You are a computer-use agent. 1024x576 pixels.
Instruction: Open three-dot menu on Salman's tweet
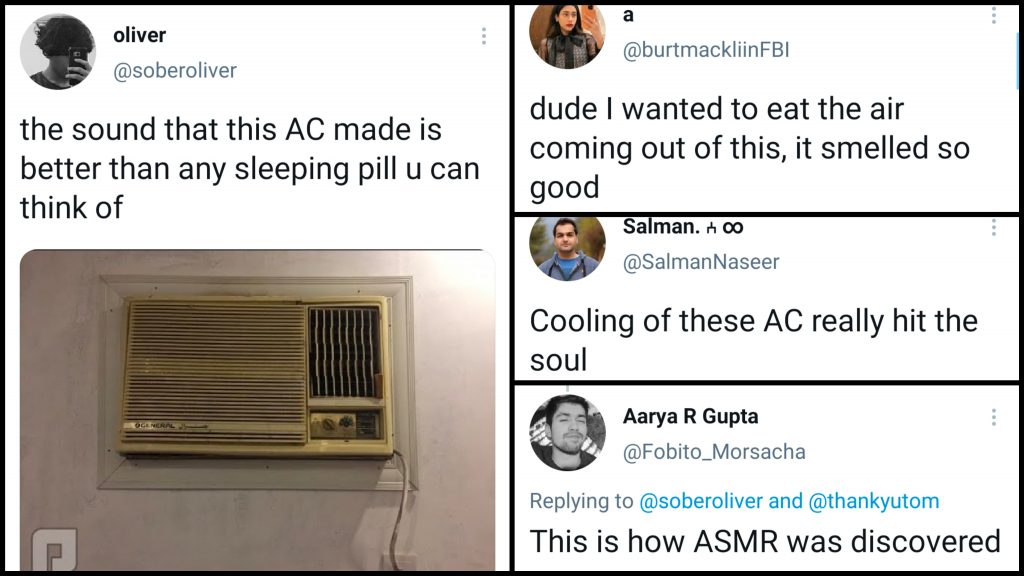click(x=994, y=227)
